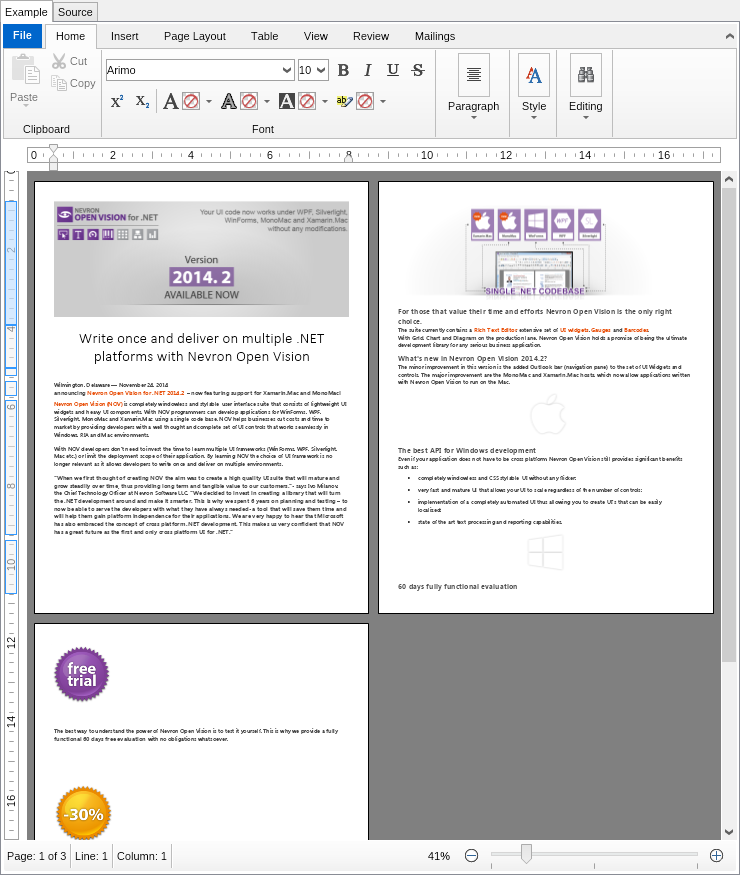Expand the Style group arrow

click(534, 118)
